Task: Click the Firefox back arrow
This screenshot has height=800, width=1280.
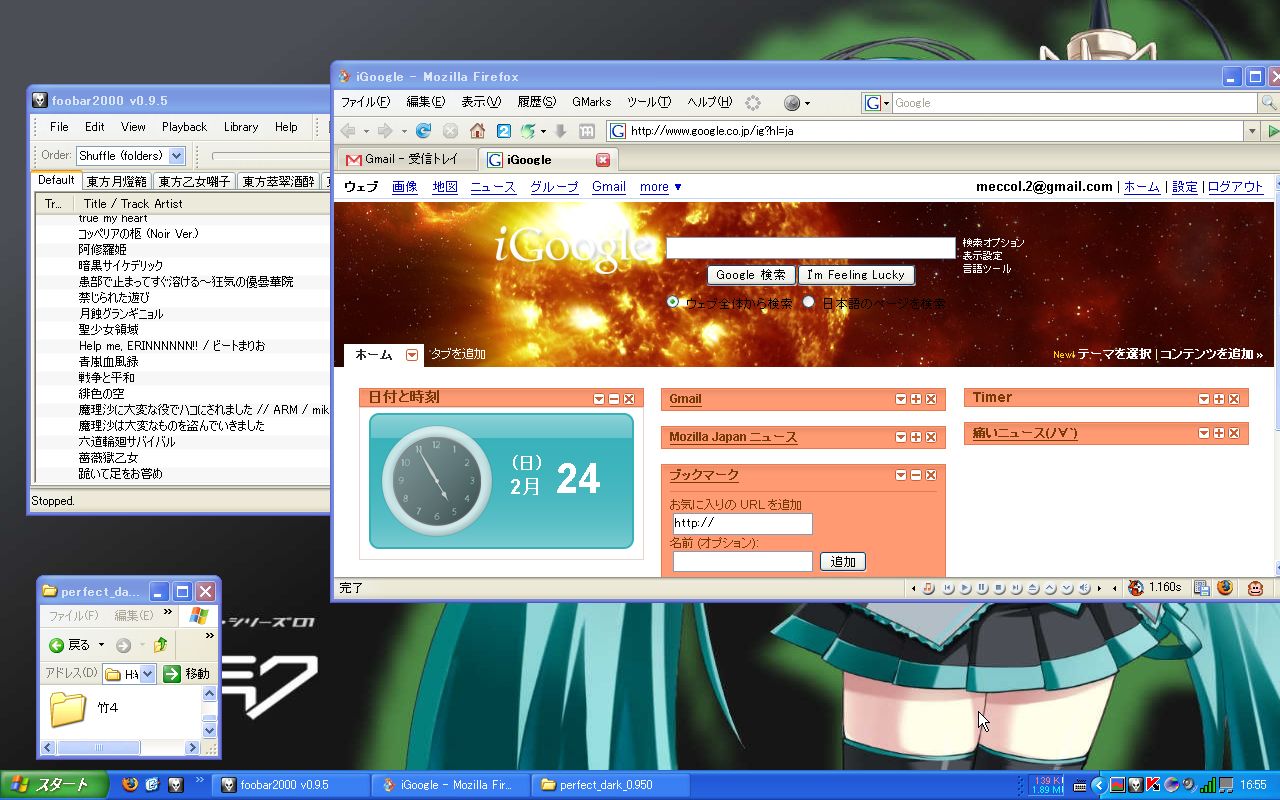Action: click(x=348, y=131)
